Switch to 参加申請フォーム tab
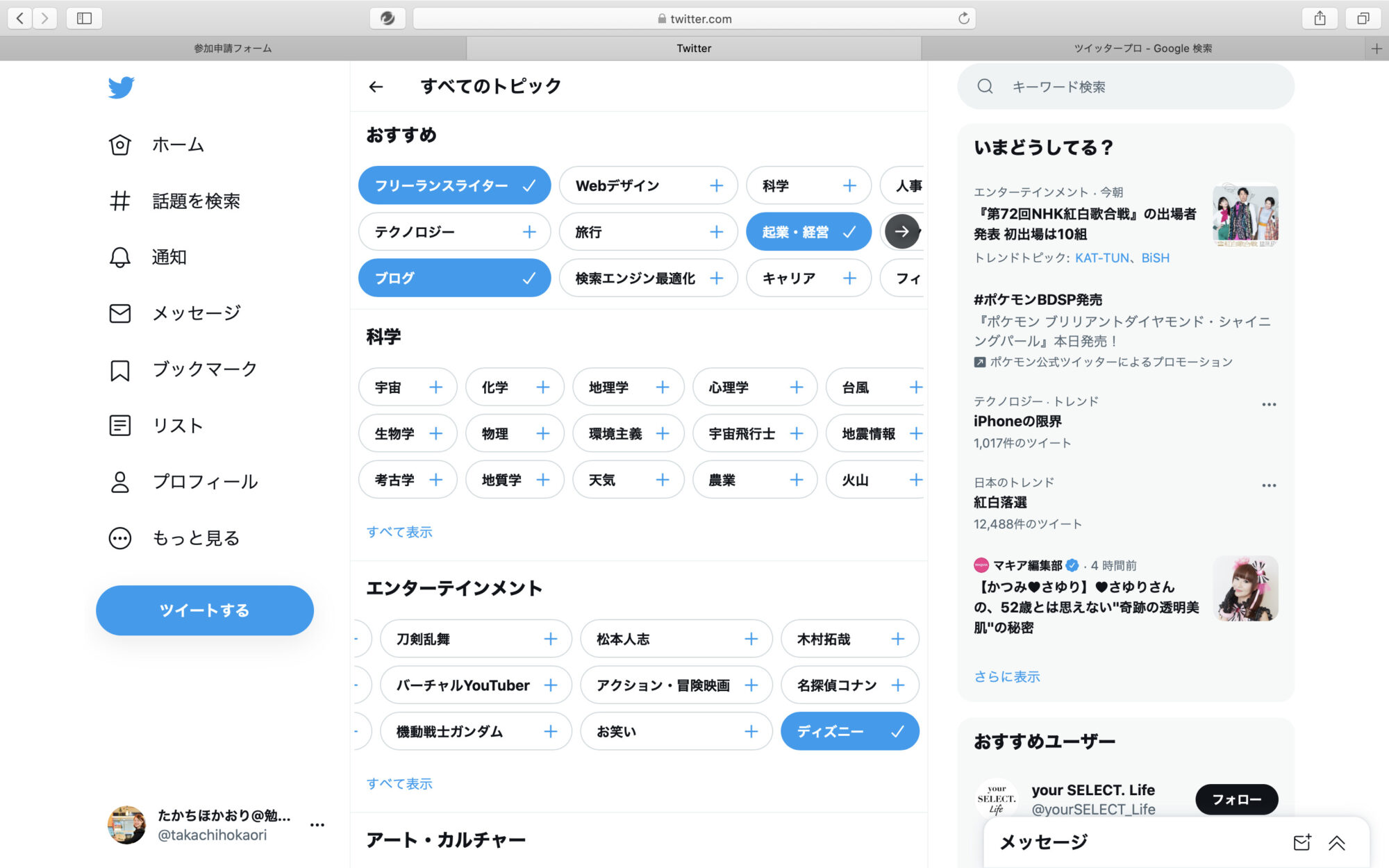Image resolution: width=1389 pixels, height=868 pixels. [x=233, y=48]
